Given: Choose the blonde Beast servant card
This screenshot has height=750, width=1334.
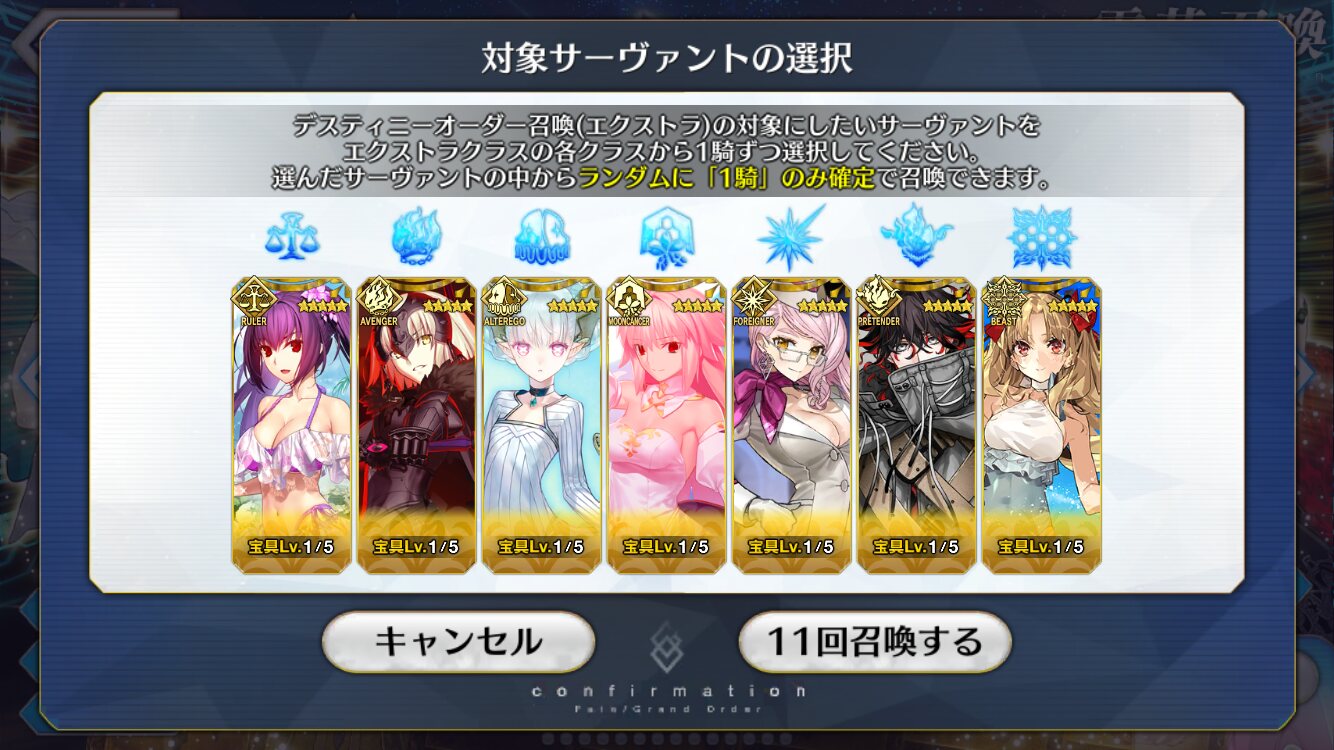Looking at the screenshot, I should click(x=1041, y=425).
